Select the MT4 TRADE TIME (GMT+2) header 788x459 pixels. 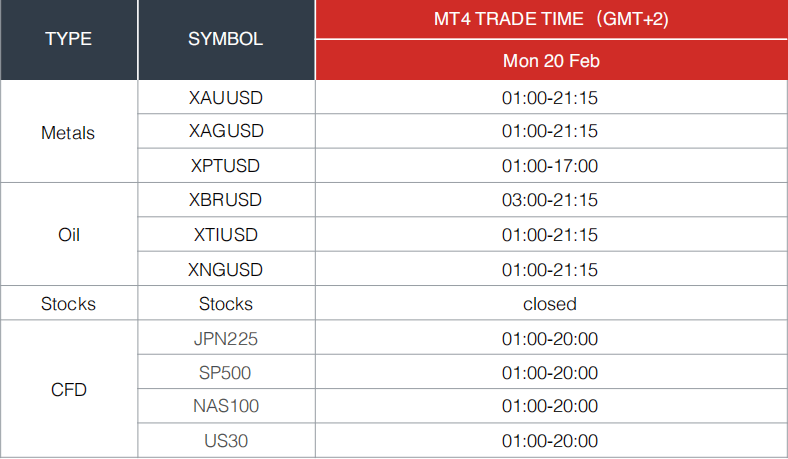click(x=551, y=19)
